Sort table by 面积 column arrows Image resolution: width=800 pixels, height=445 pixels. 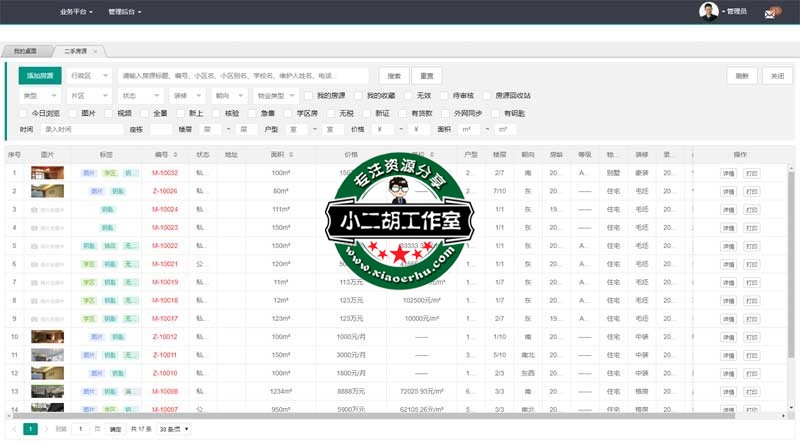click(291, 155)
